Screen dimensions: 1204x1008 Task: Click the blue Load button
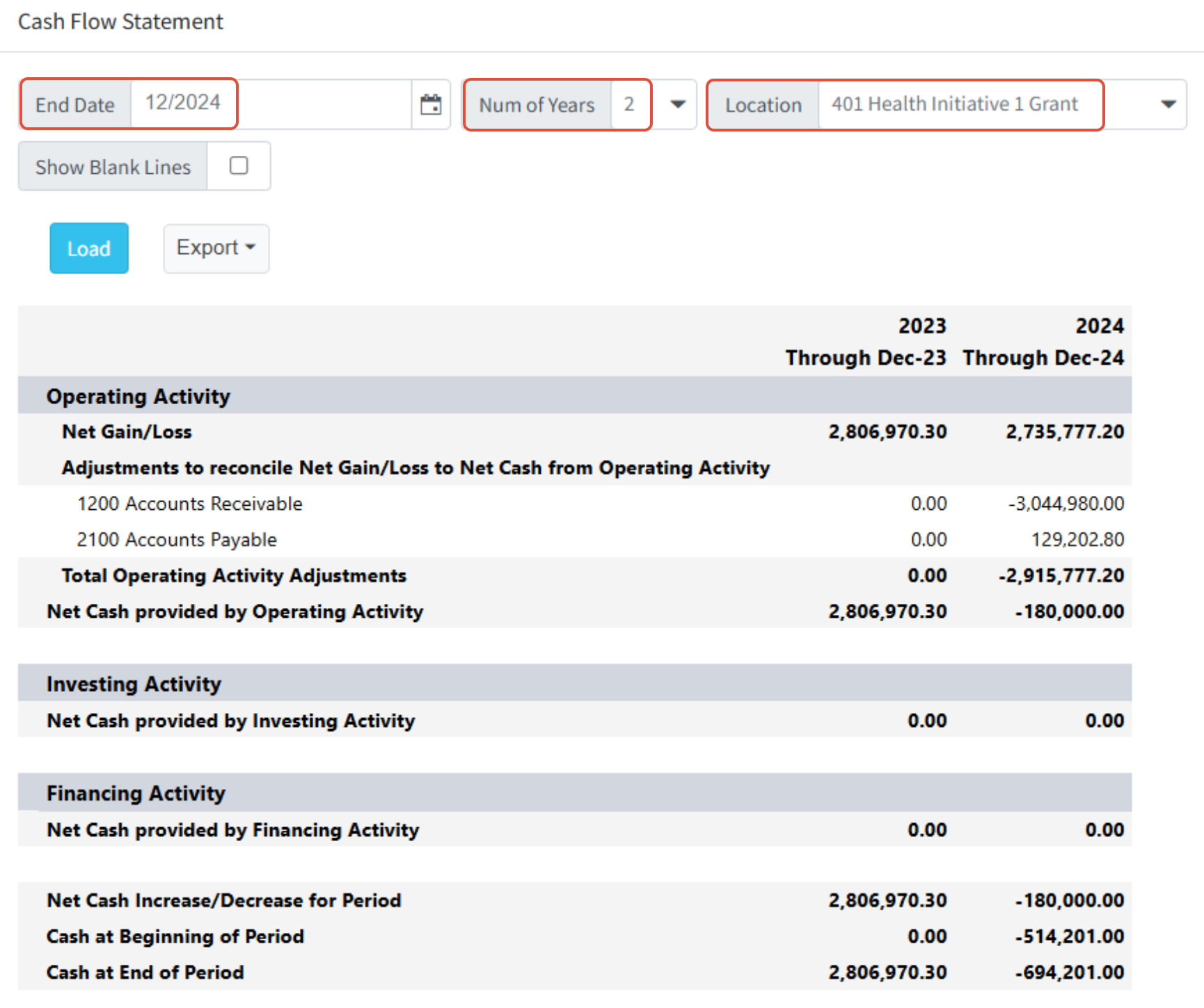coord(89,248)
